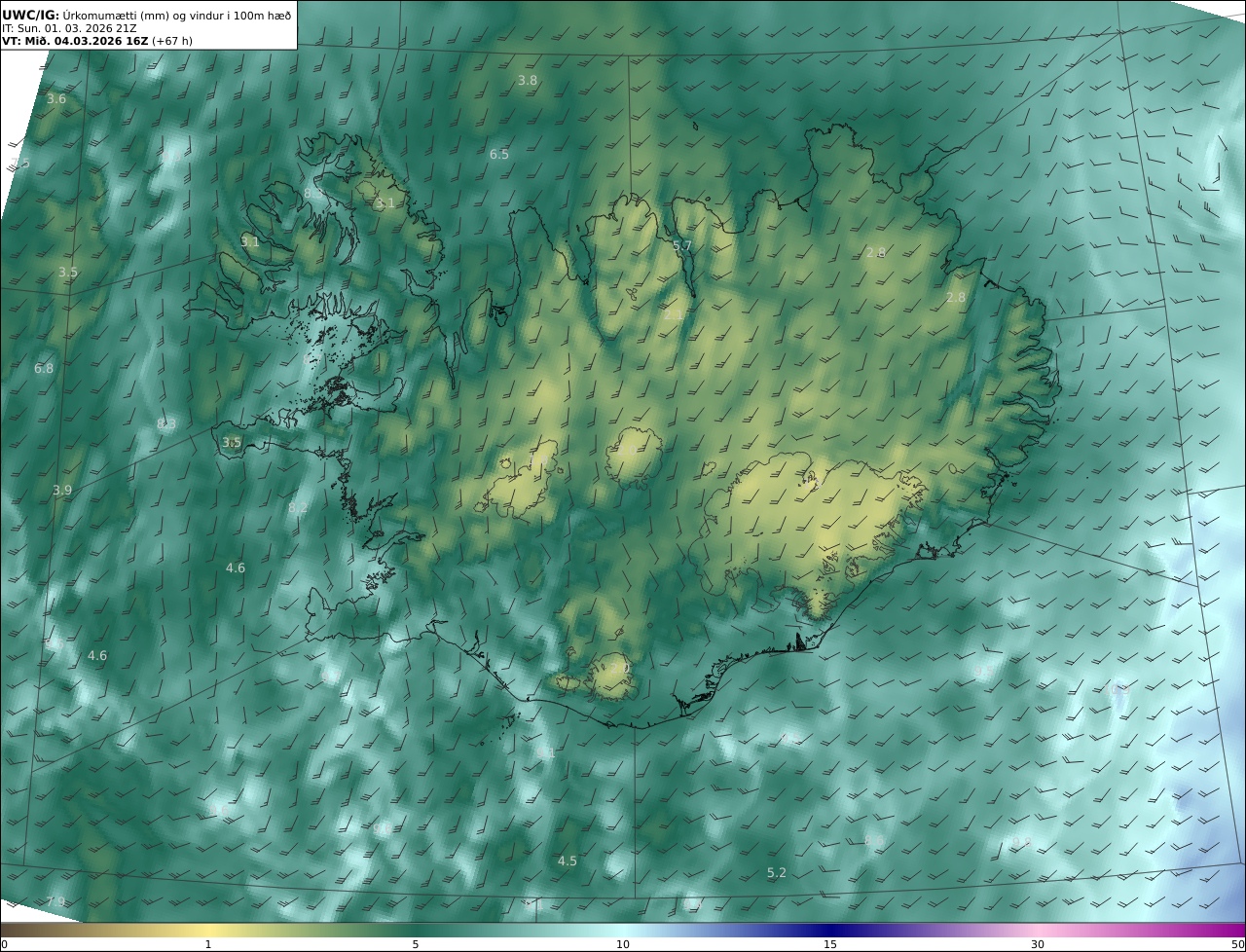Click the '(+67 h)' forecast offset
The height and width of the screenshot is (952, 1246).
point(171,41)
